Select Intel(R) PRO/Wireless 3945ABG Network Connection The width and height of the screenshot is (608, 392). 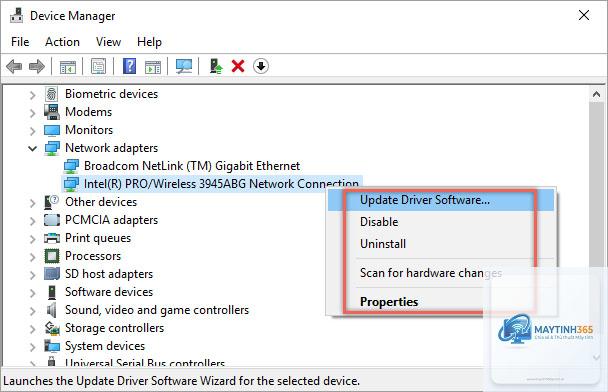tap(221, 184)
